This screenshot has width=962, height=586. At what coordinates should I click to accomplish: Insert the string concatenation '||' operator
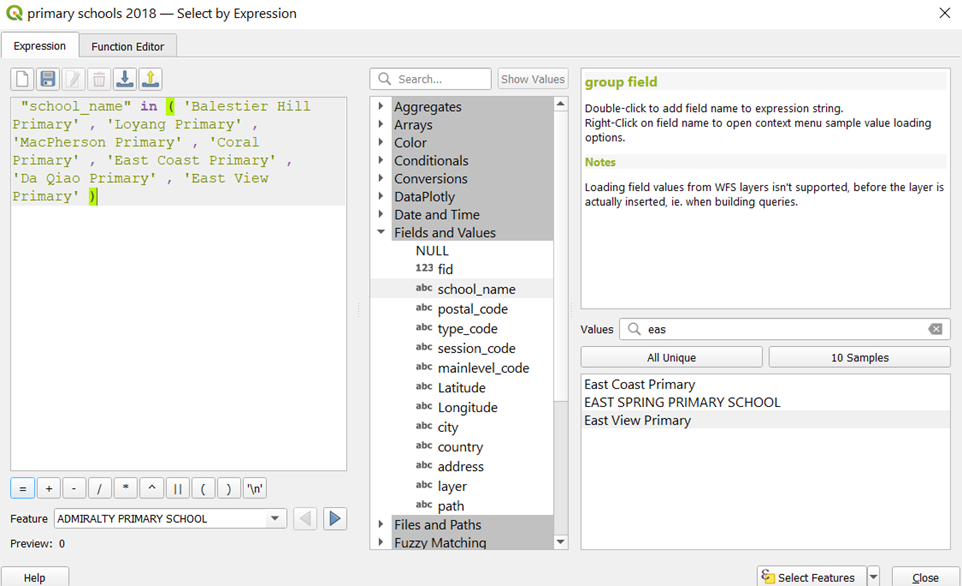point(177,488)
